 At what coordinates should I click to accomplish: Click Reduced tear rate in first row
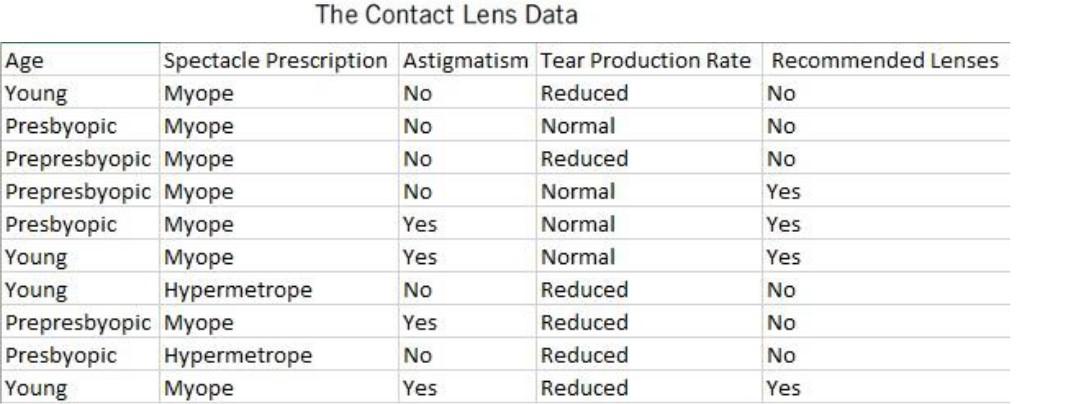click(x=649, y=93)
